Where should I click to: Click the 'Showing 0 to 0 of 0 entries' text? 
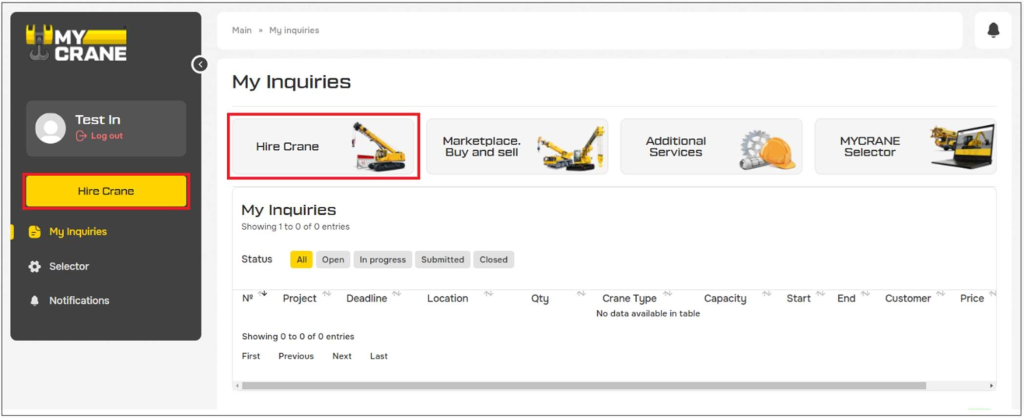[298, 336]
